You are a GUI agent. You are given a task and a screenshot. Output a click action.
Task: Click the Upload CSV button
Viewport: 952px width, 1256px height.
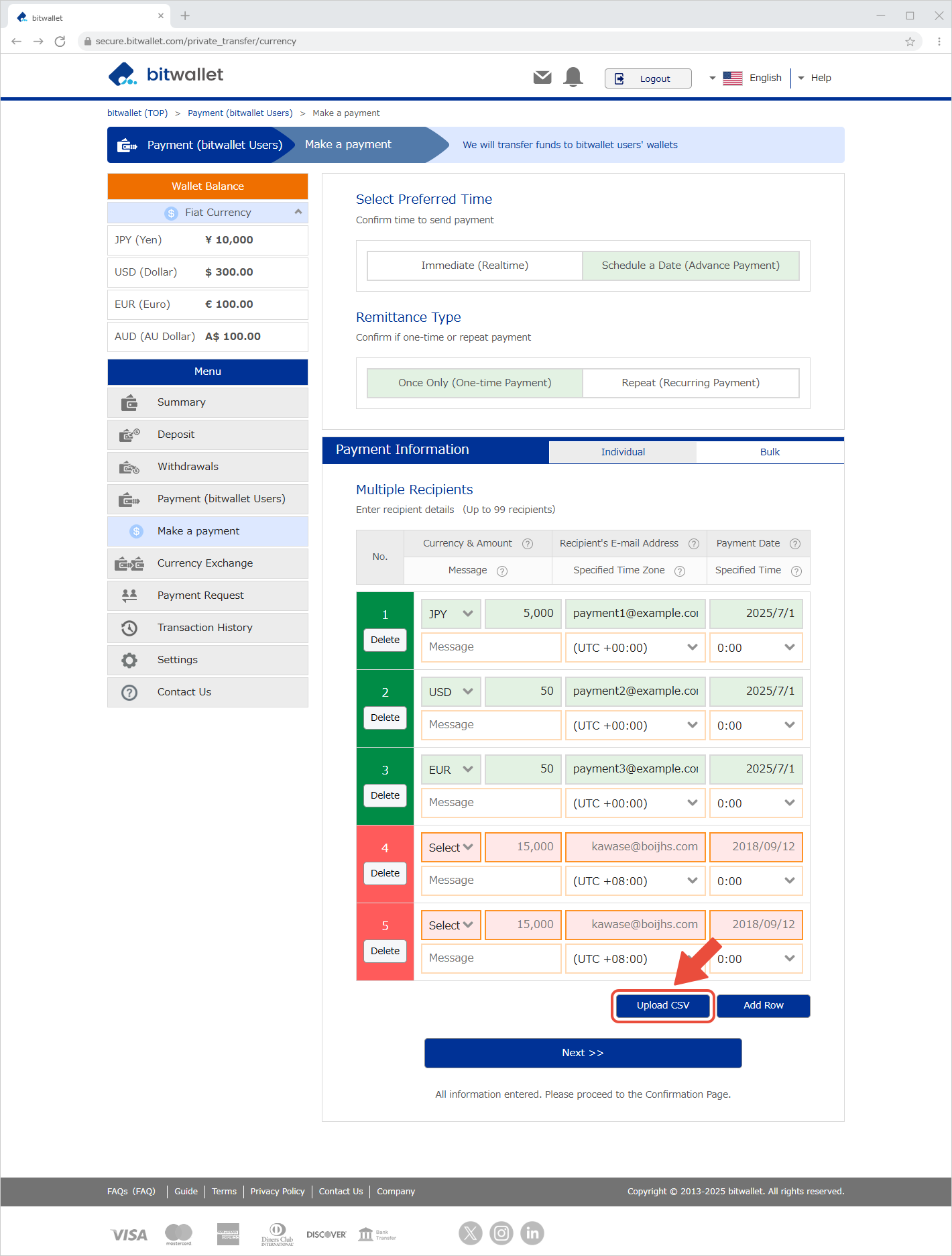[x=663, y=1005]
